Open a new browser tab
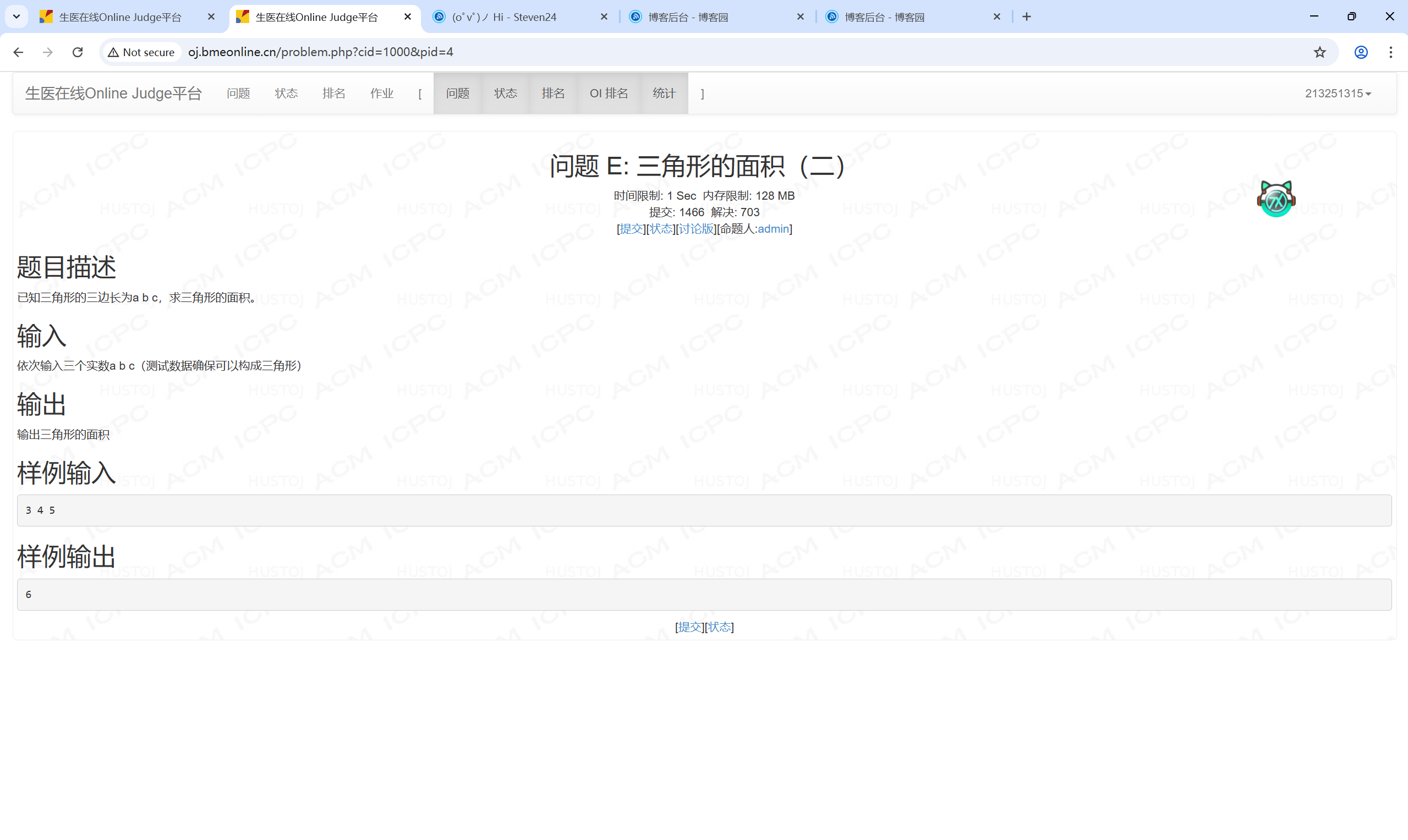This screenshot has height=840, width=1408. coord(1026,17)
